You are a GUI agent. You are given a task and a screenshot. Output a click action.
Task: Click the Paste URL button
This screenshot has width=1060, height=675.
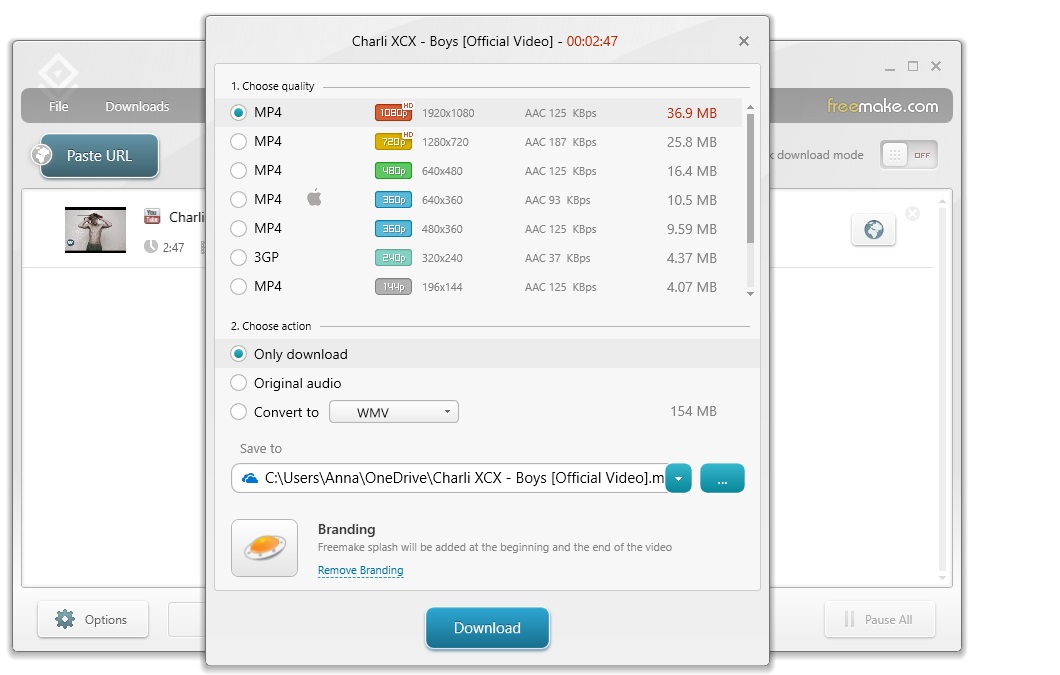[99, 156]
